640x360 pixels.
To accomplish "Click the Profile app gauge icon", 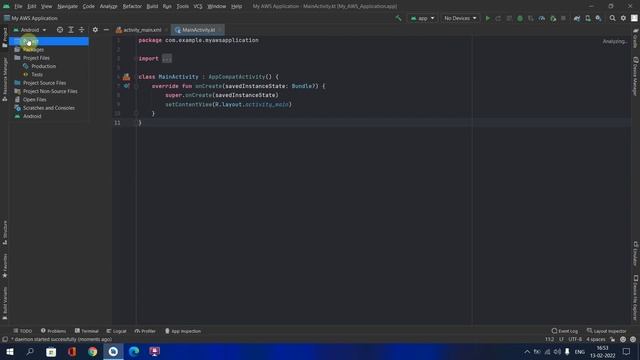I will 542,18.
